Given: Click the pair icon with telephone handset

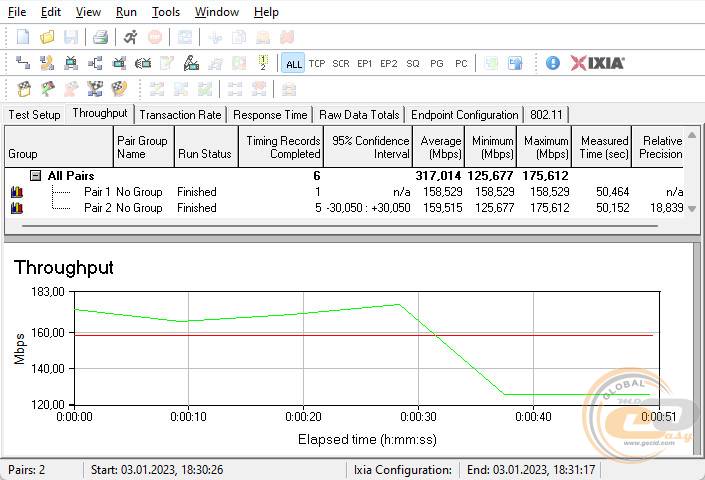Looking at the screenshot, I should (x=47, y=63).
